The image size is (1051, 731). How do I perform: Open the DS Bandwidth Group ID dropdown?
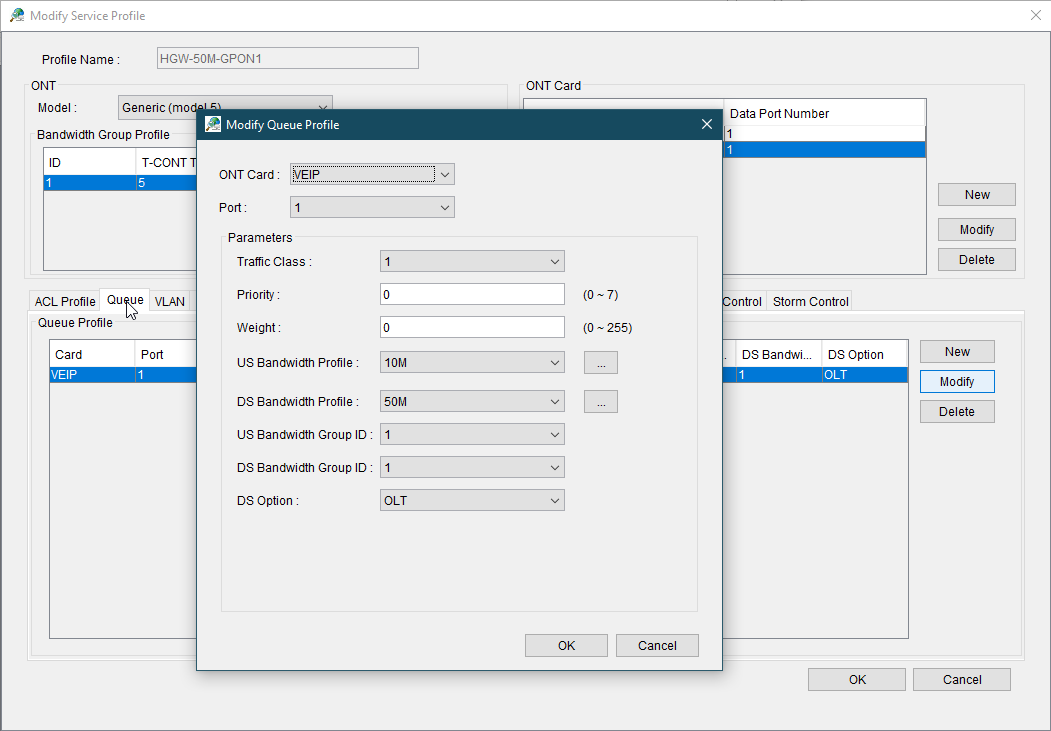coord(472,468)
